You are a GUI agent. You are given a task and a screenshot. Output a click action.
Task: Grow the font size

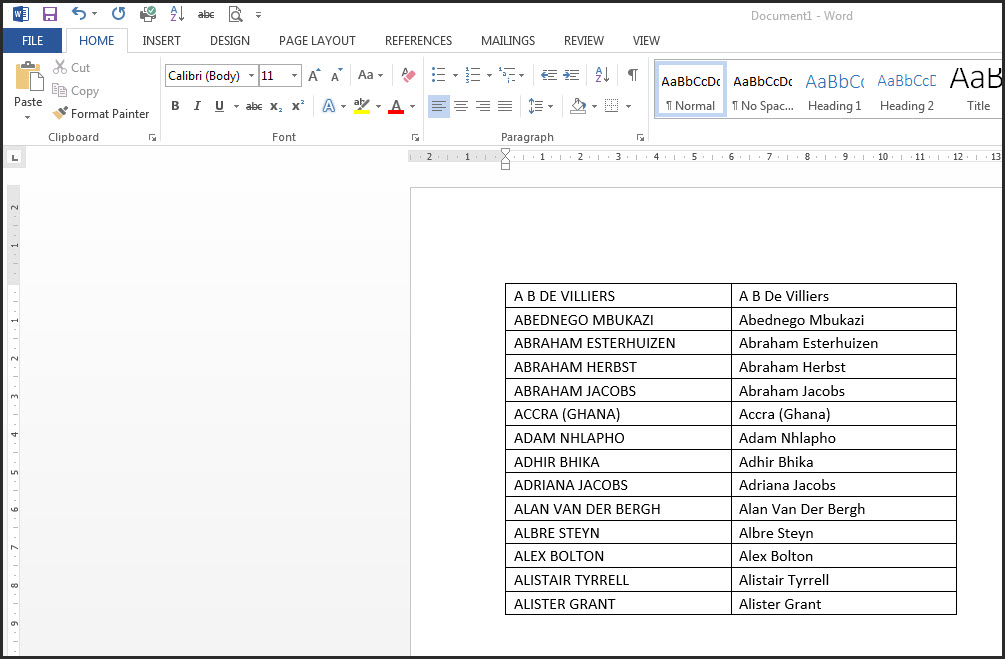[314, 75]
